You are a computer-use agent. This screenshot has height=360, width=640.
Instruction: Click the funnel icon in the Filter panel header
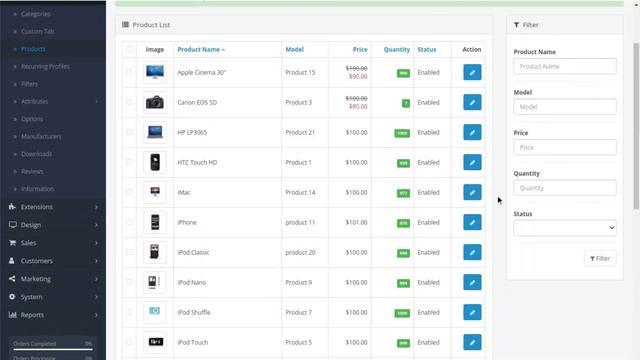point(516,25)
